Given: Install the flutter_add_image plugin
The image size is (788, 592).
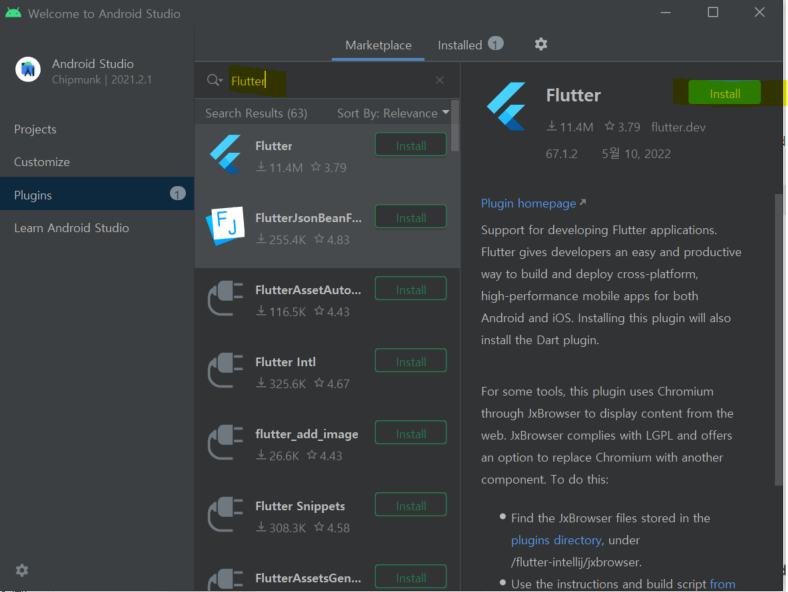Looking at the screenshot, I should [x=411, y=433].
